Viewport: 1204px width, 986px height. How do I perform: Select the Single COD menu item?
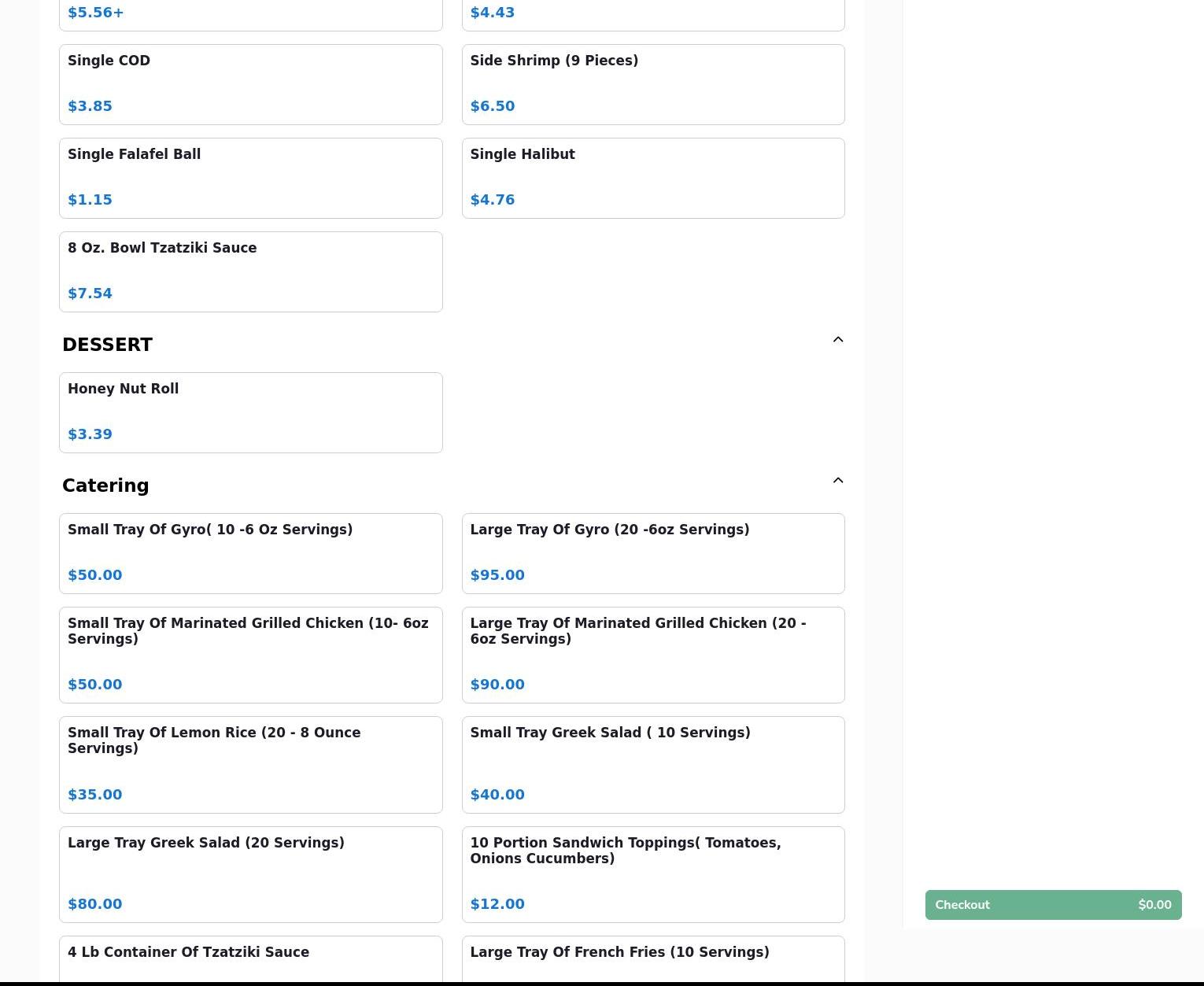[250, 84]
